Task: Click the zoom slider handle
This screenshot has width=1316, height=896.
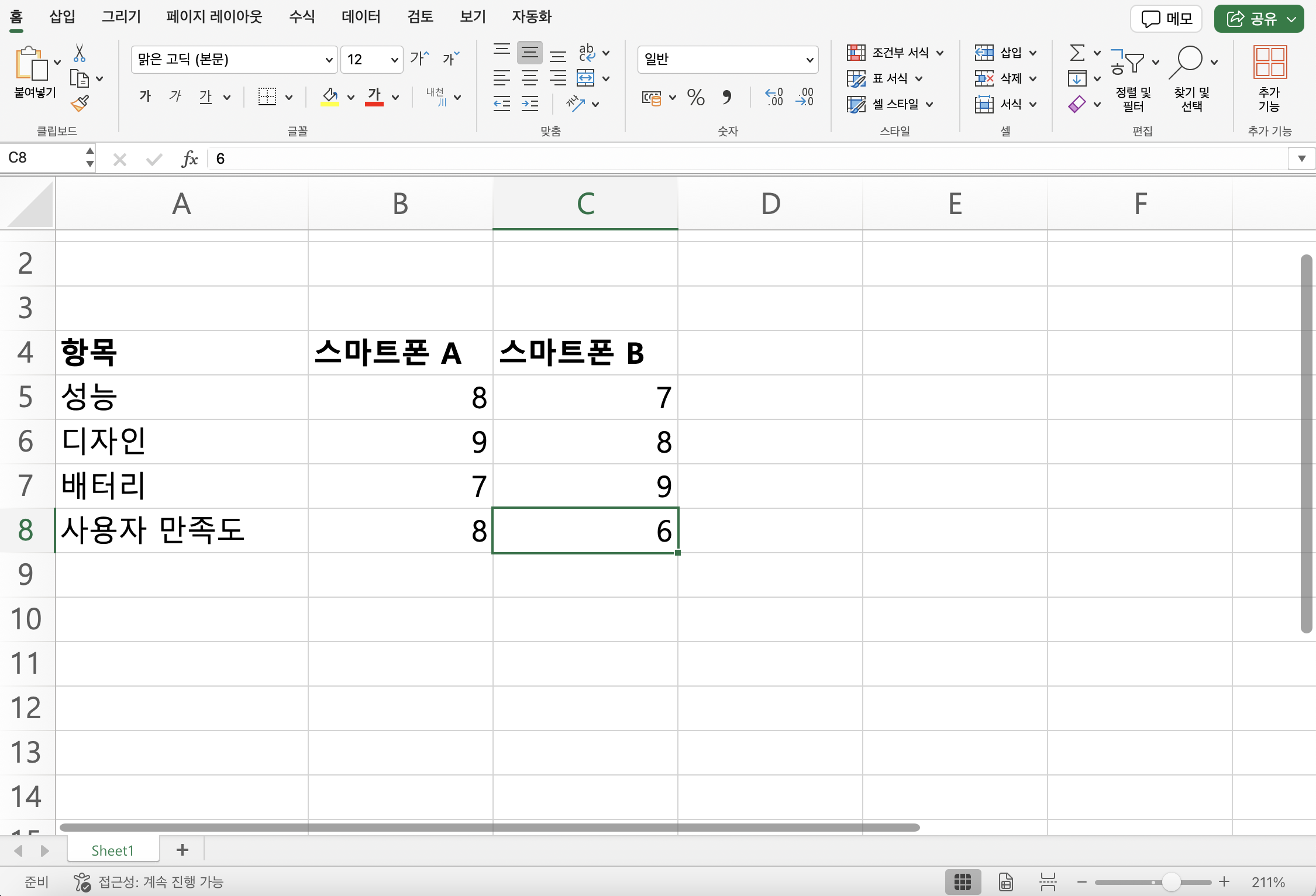Action: coord(1171,882)
